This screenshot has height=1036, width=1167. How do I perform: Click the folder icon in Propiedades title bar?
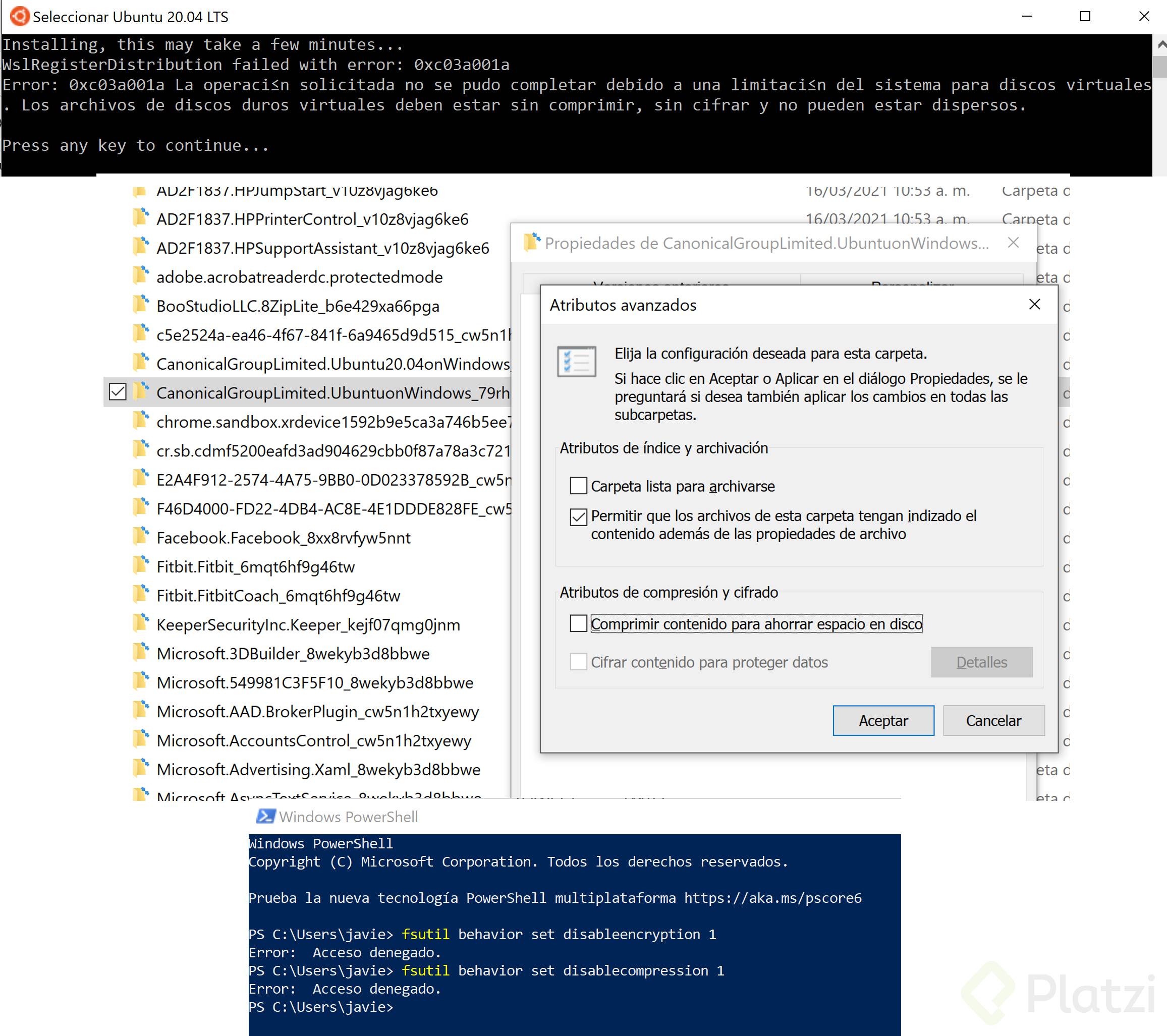532,242
